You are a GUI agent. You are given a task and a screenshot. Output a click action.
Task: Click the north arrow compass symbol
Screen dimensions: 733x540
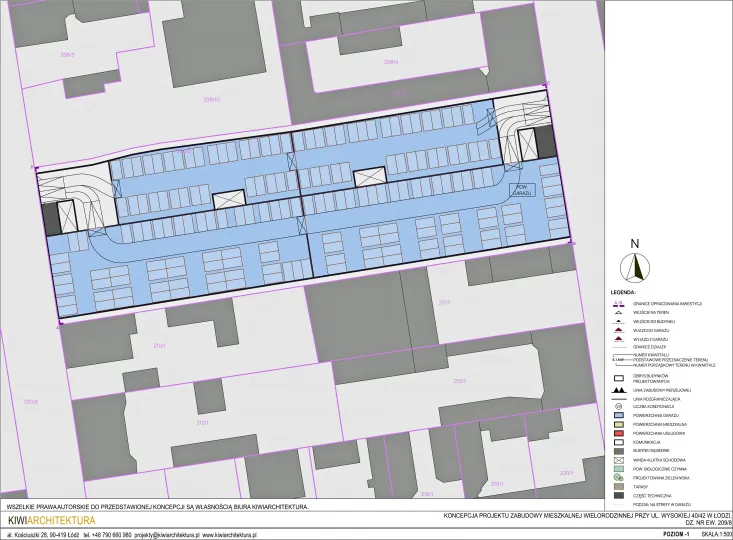633,266
